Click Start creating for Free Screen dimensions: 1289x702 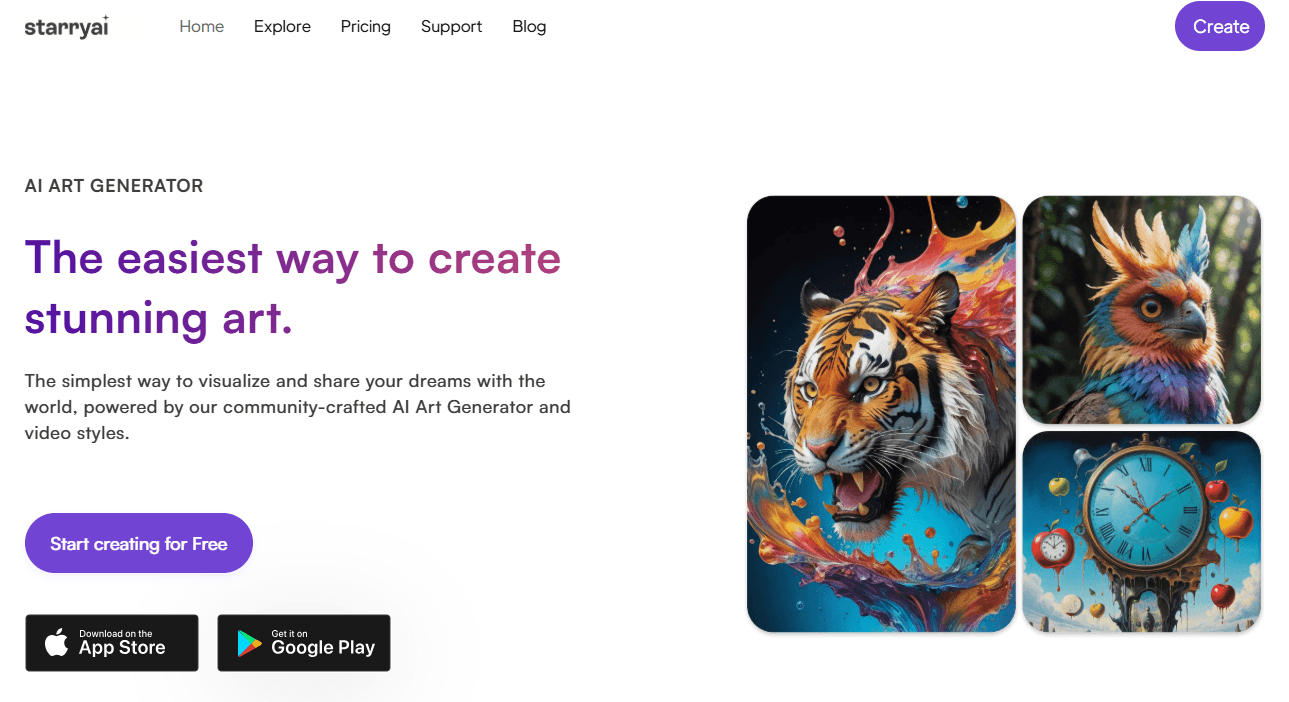[139, 543]
